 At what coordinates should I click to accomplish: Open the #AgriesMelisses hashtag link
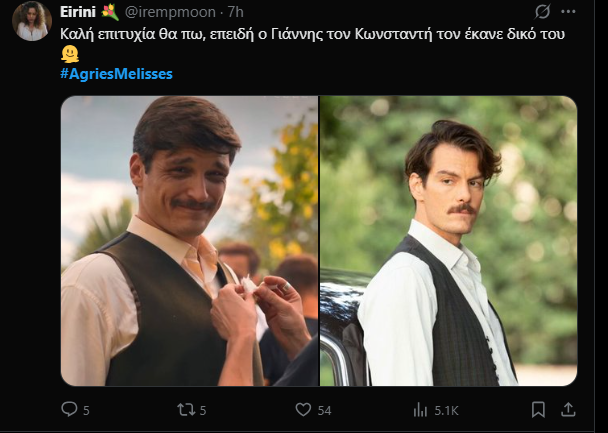pyautogui.click(x=116, y=74)
